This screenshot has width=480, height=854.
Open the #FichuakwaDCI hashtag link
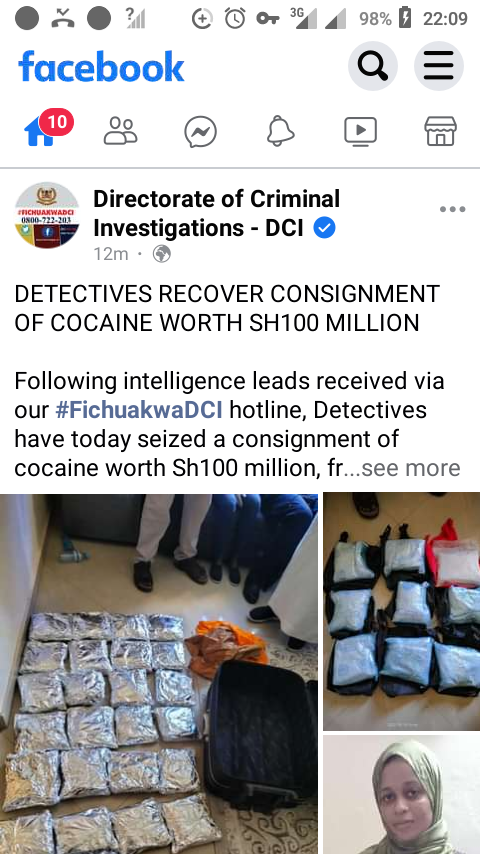point(139,410)
